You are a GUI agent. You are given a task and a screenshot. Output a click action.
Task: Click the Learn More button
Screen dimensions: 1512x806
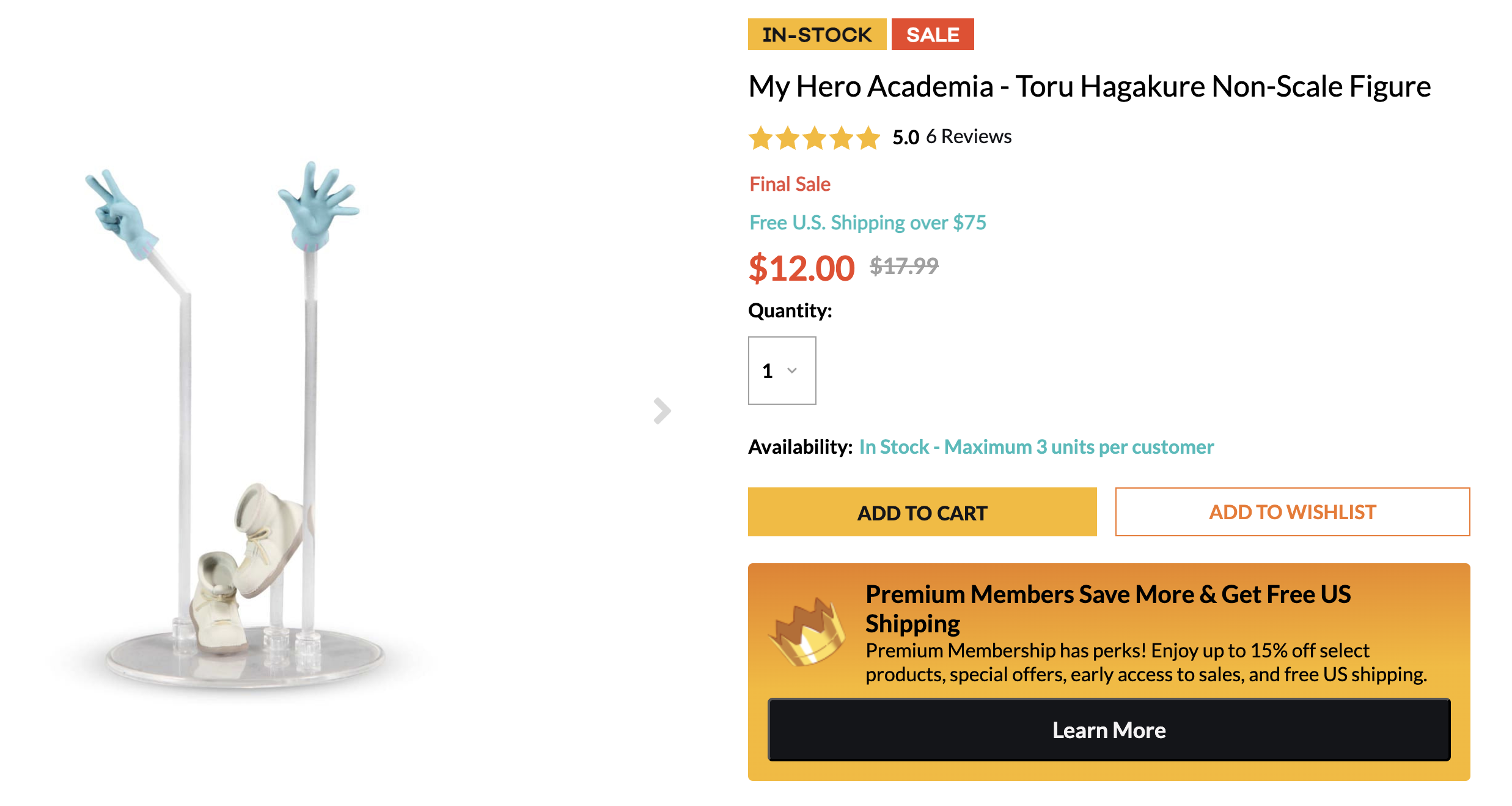click(x=1109, y=730)
